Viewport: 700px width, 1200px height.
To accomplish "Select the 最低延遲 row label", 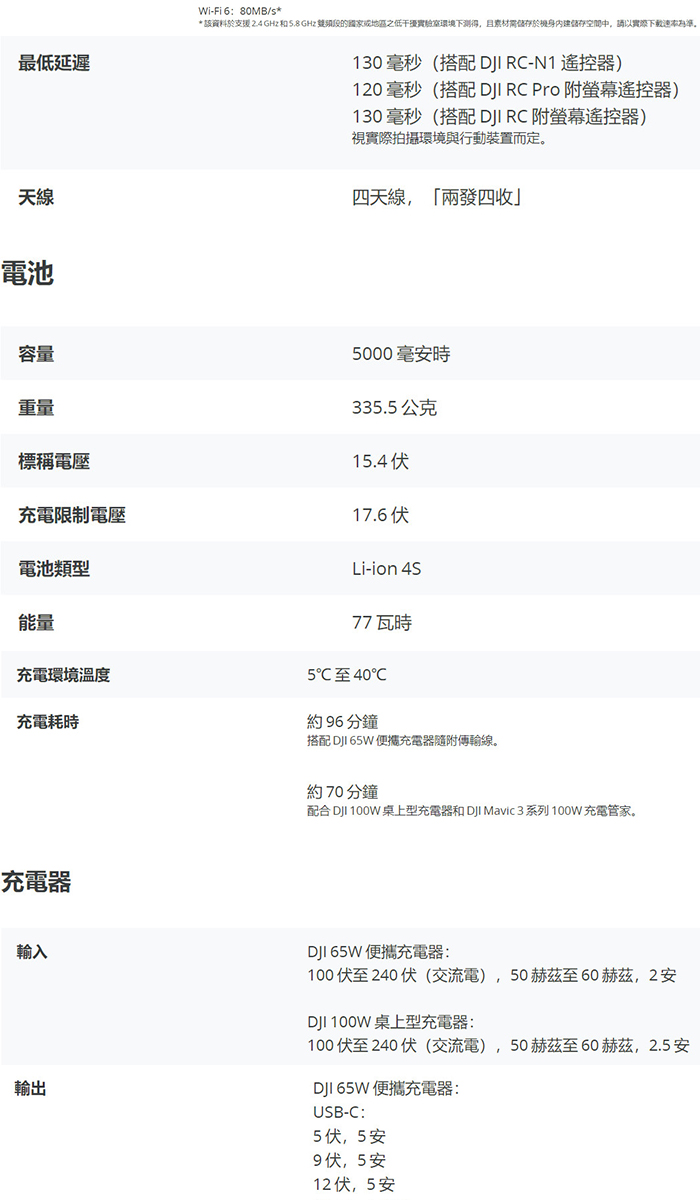I will click(54, 64).
